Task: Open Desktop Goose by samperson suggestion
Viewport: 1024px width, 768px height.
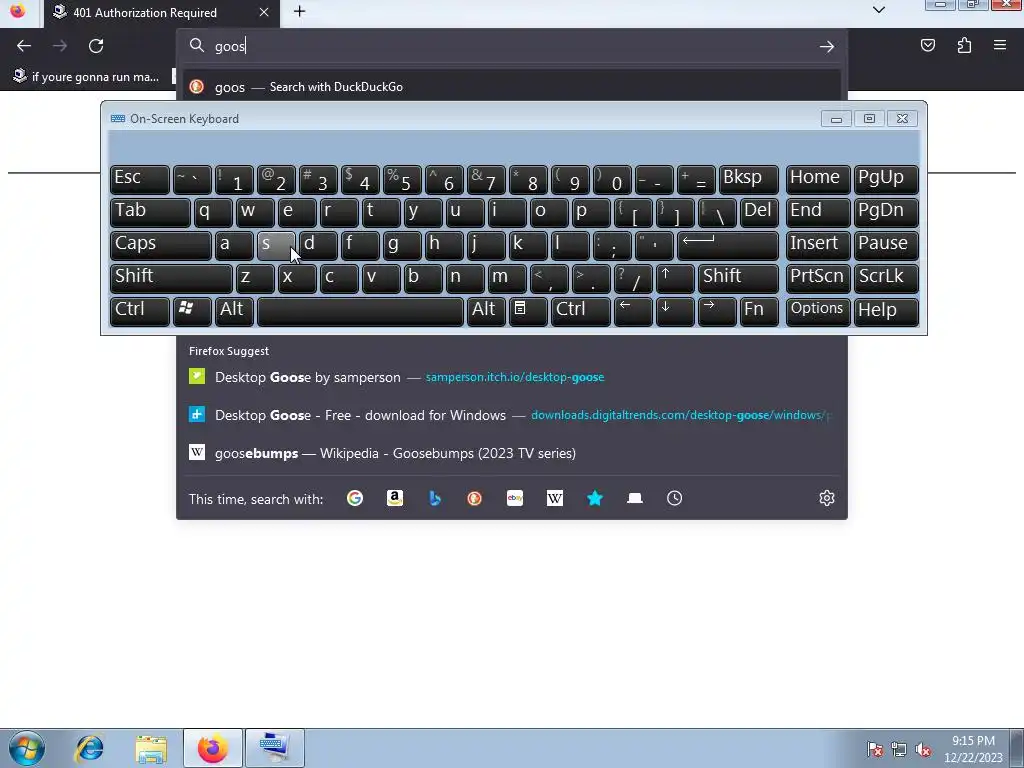Action: pos(512,377)
